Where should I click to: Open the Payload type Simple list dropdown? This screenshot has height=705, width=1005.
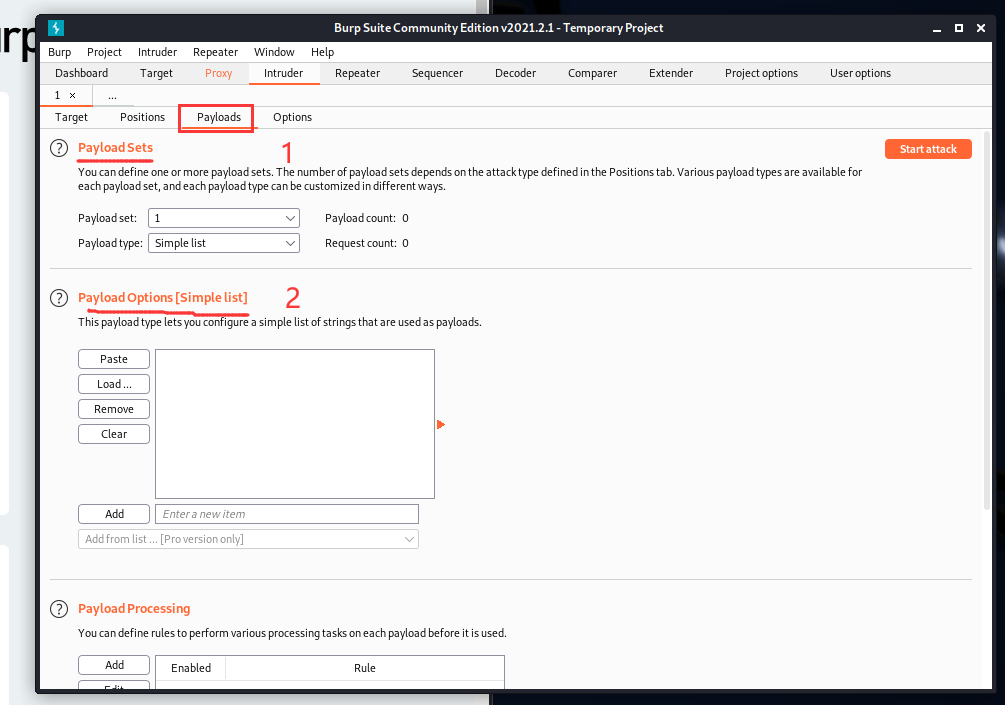(x=224, y=243)
